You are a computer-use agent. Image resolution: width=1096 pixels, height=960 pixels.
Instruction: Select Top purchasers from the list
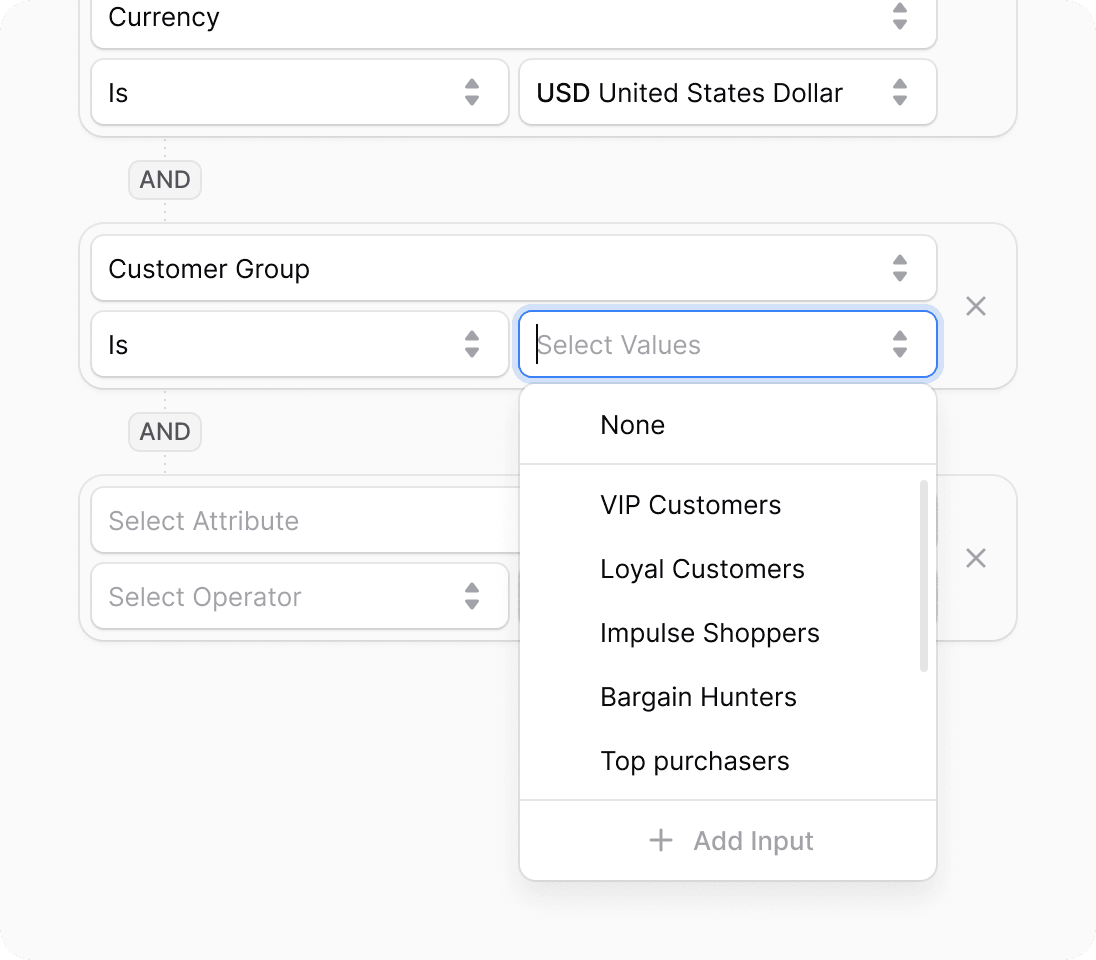pyautogui.click(x=695, y=761)
